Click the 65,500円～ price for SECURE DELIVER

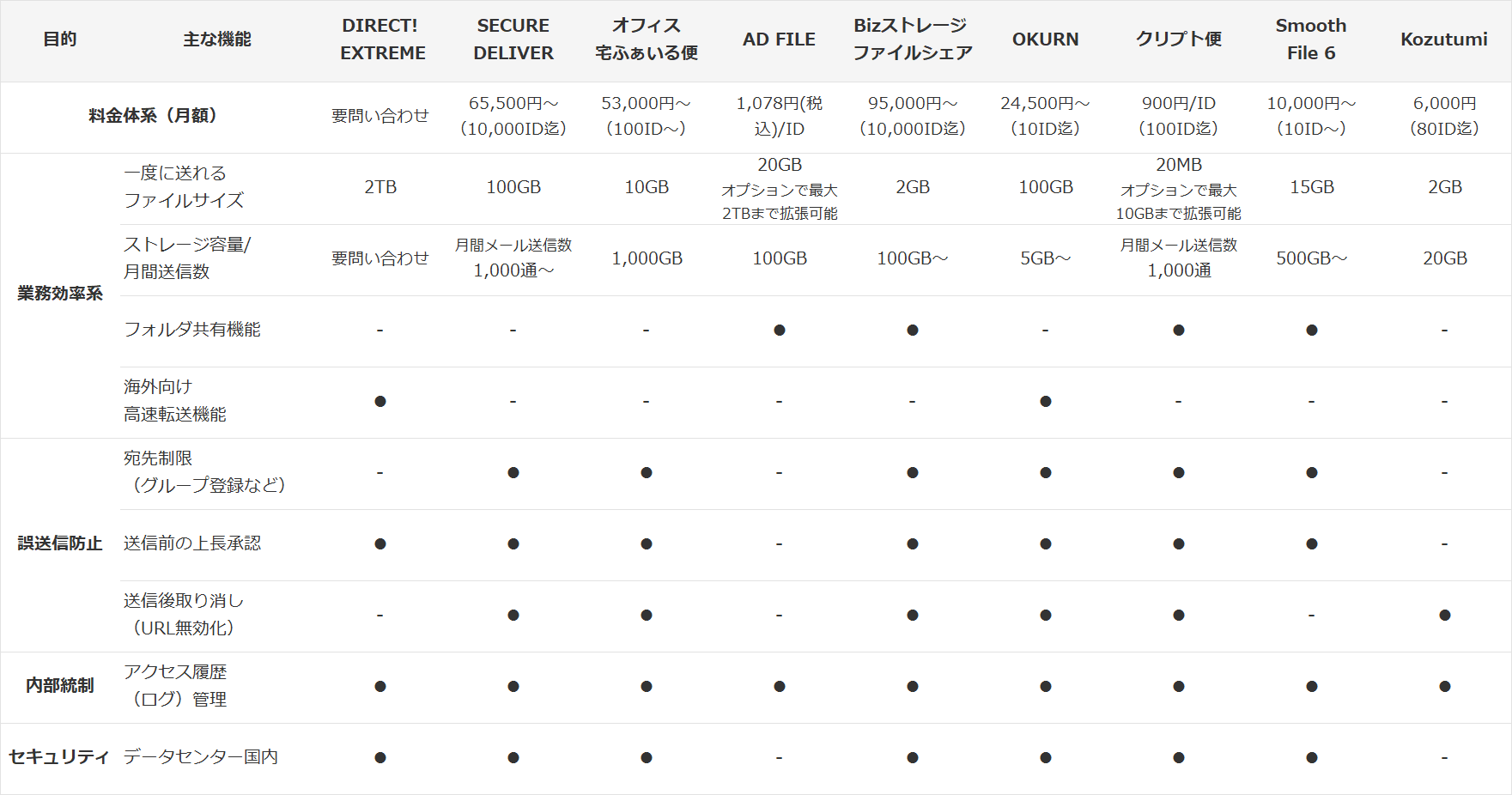point(513,104)
